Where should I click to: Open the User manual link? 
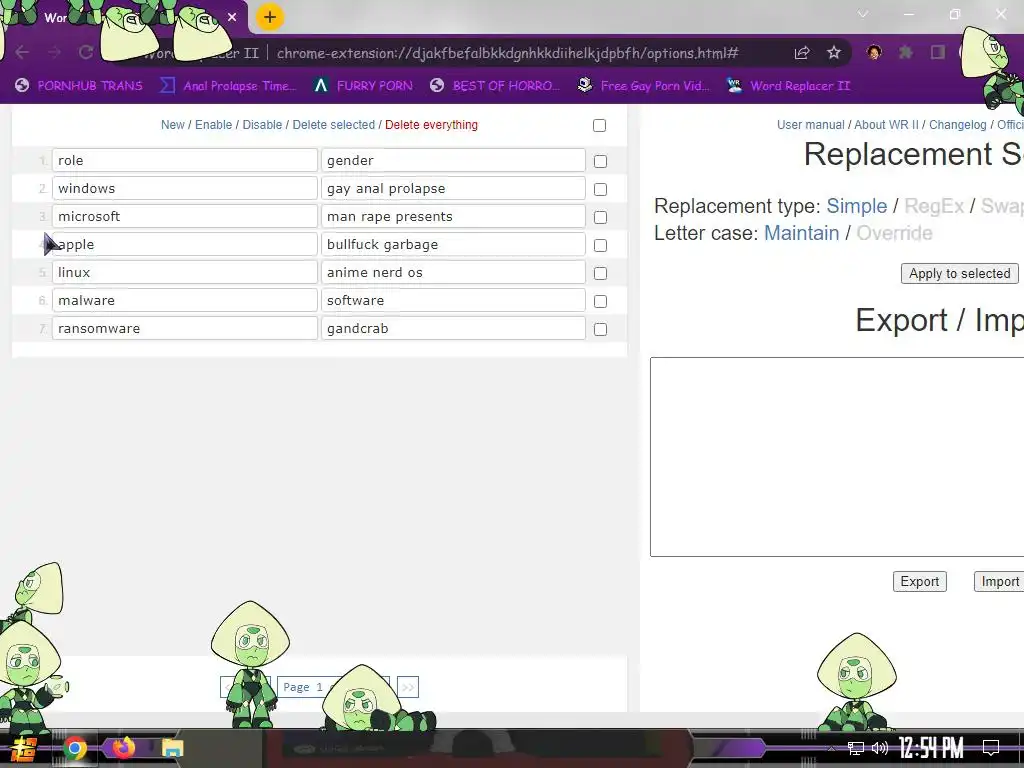pyautogui.click(x=810, y=125)
